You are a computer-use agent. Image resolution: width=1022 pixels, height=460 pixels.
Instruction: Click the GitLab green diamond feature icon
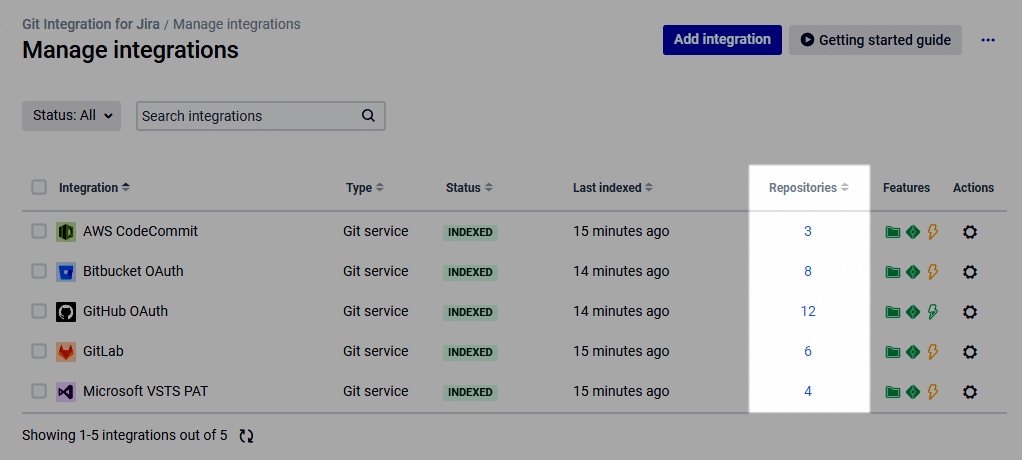[x=912, y=352]
